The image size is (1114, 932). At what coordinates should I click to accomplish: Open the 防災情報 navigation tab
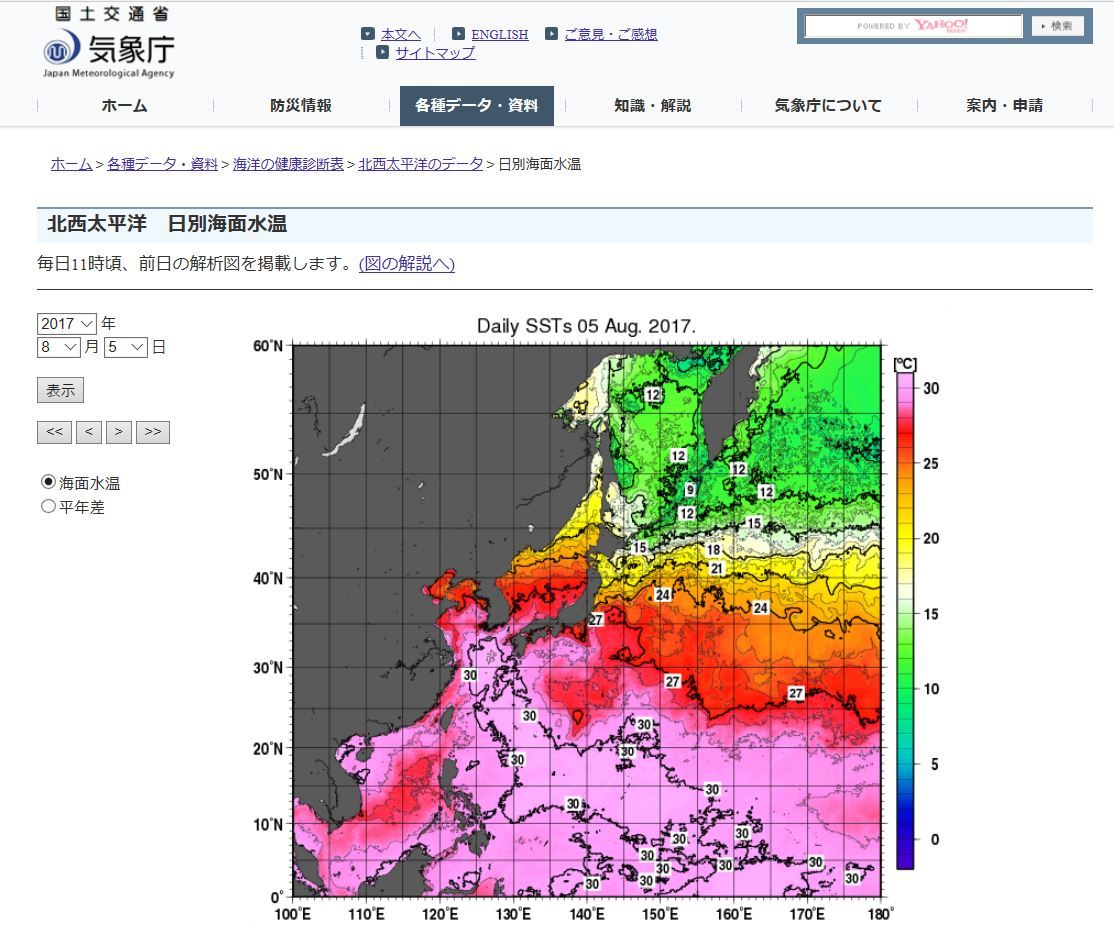(x=301, y=106)
